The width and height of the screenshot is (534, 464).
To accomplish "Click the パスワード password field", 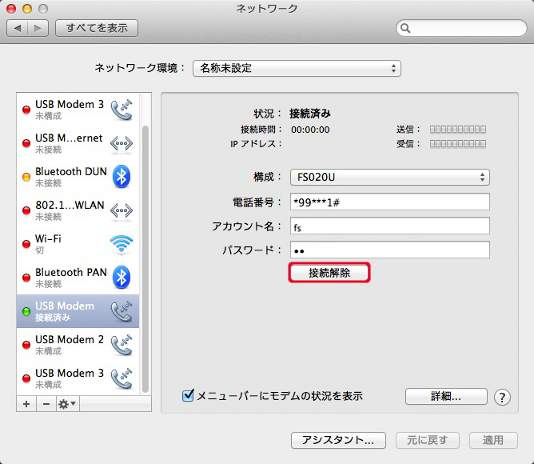I will point(390,250).
